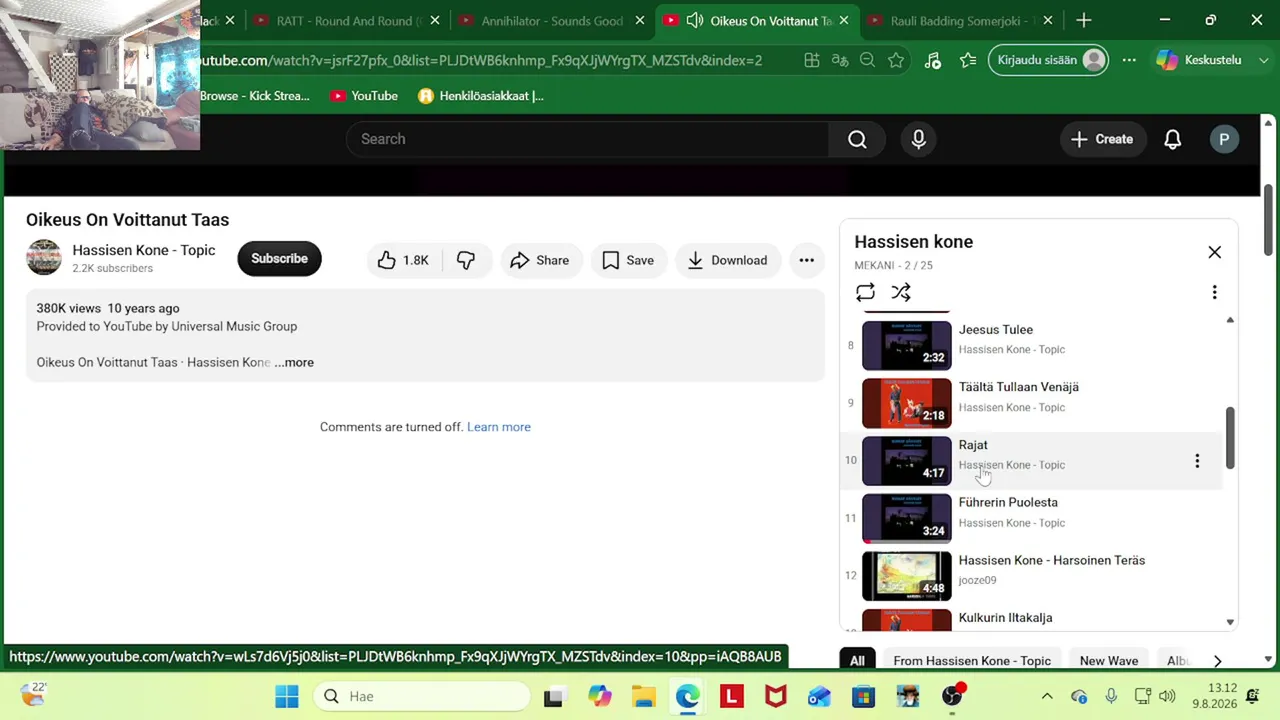Open the account avatar menu labeled P
The width and height of the screenshot is (1280, 720).
pyautogui.click(x=1224, y=139)
